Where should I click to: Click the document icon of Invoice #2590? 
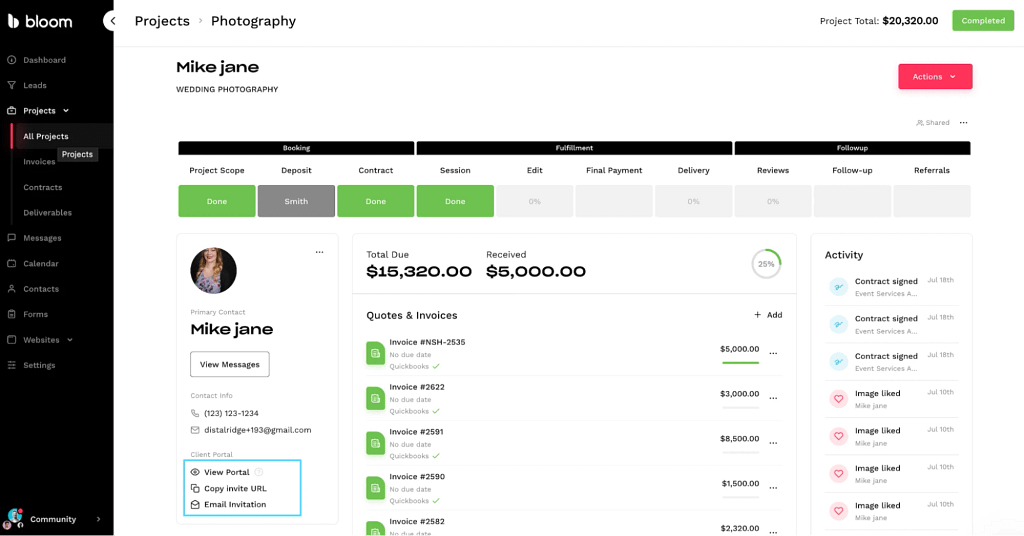click(376, 488)
